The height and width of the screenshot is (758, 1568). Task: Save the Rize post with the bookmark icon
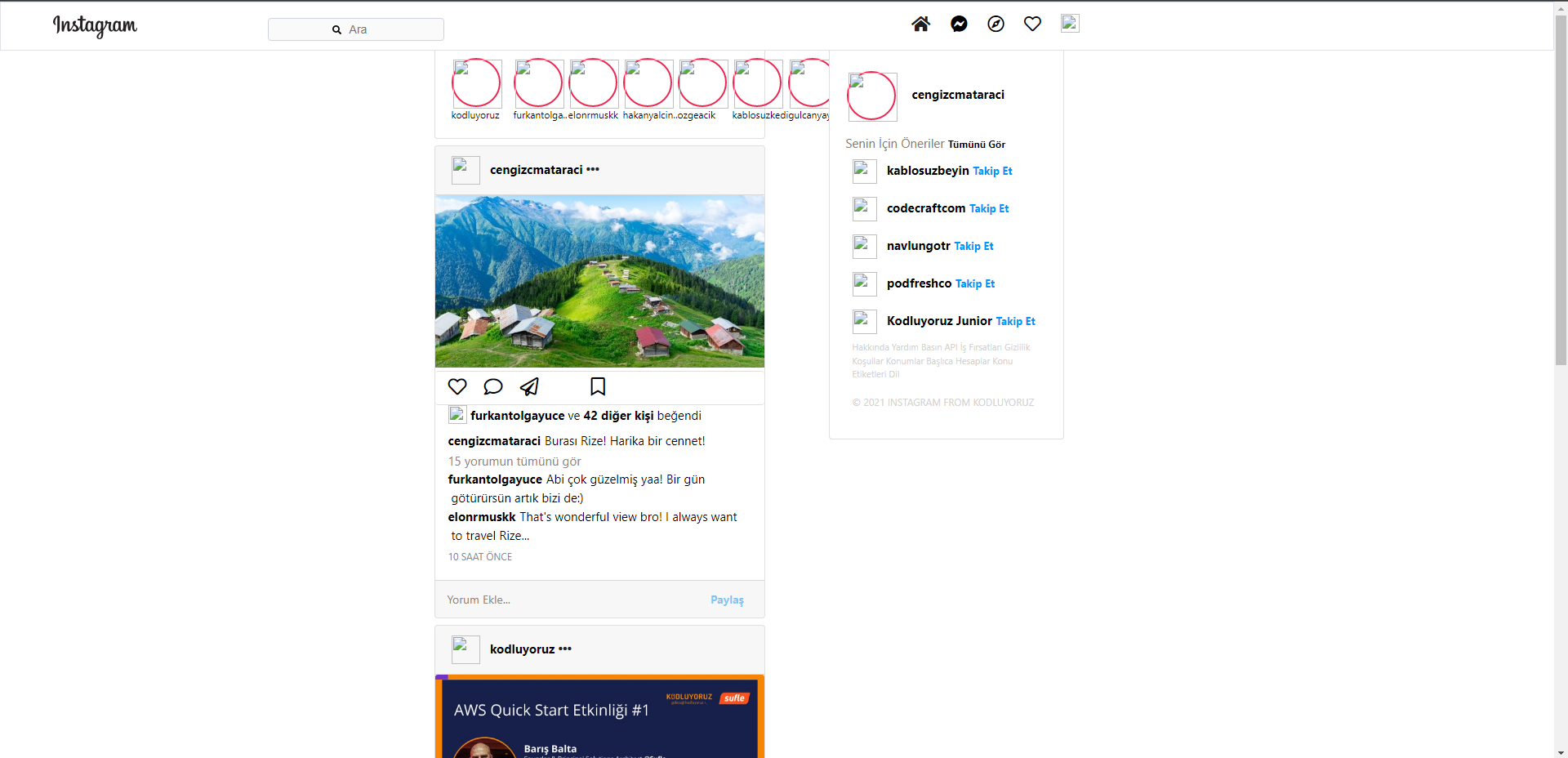pyautogui.click(x=597, y=386)
